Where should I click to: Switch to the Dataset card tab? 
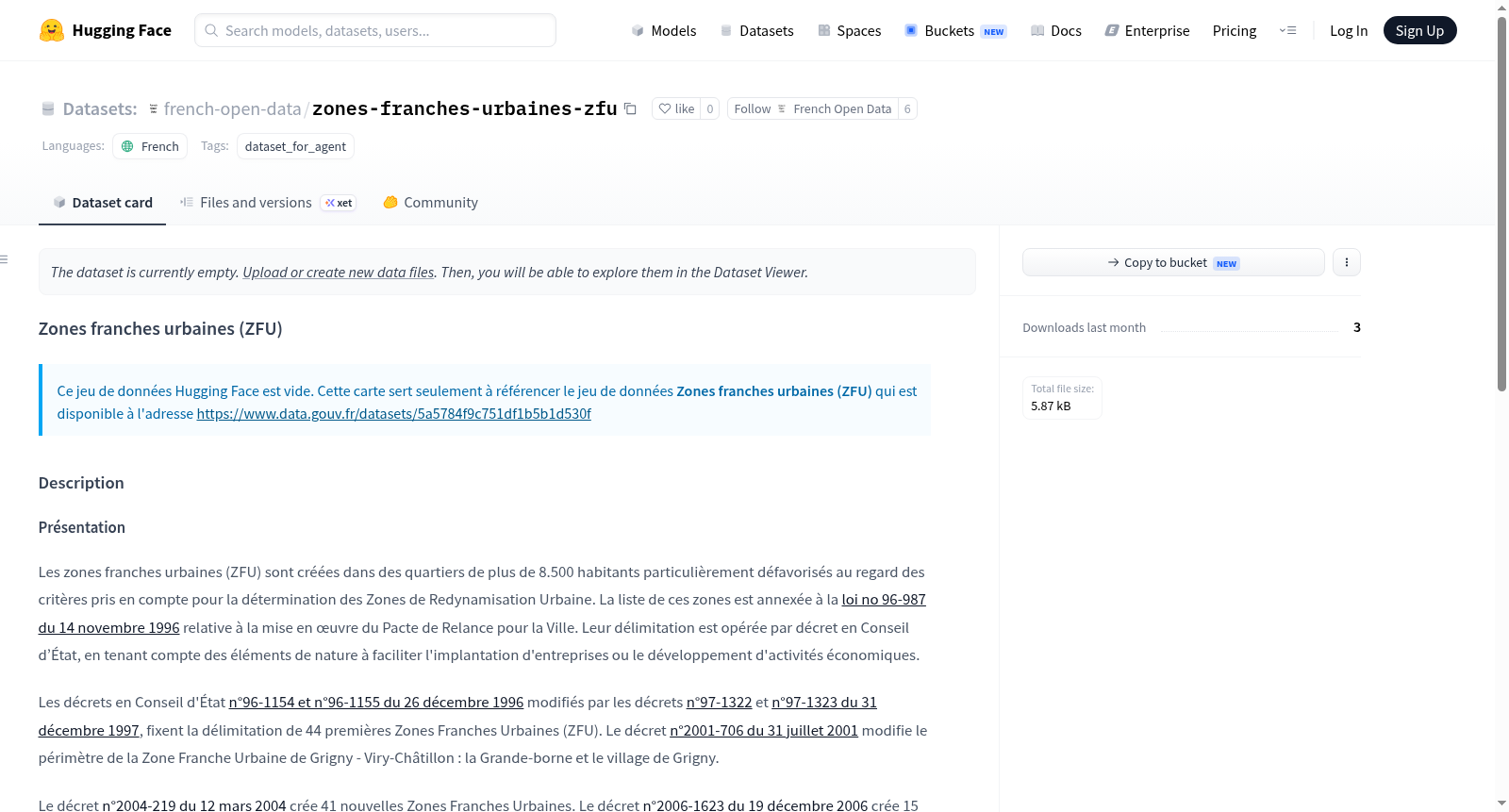pos(102,203)
